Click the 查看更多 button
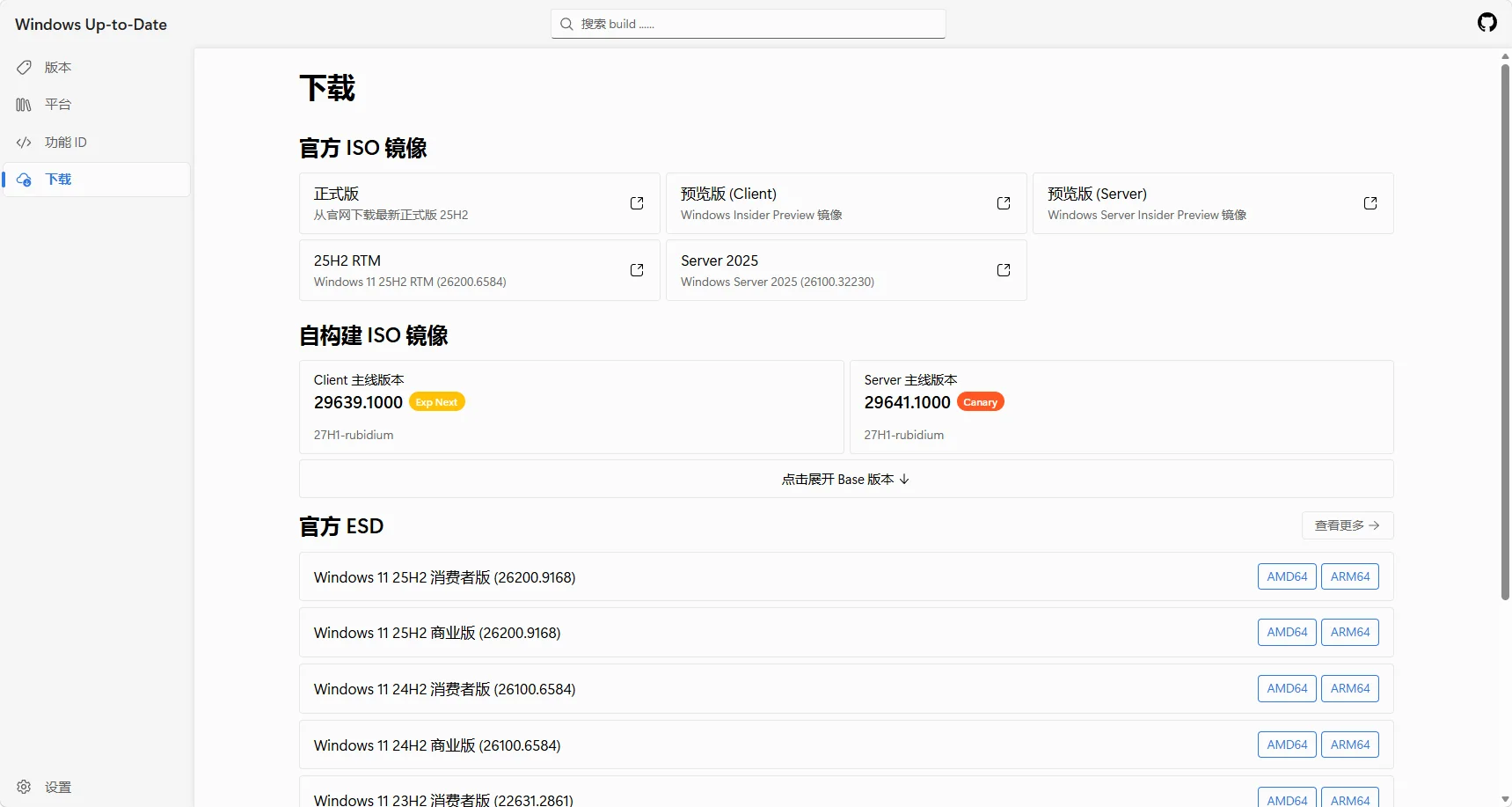Viewport: 1512px width, 807px height. (1348, 525)
